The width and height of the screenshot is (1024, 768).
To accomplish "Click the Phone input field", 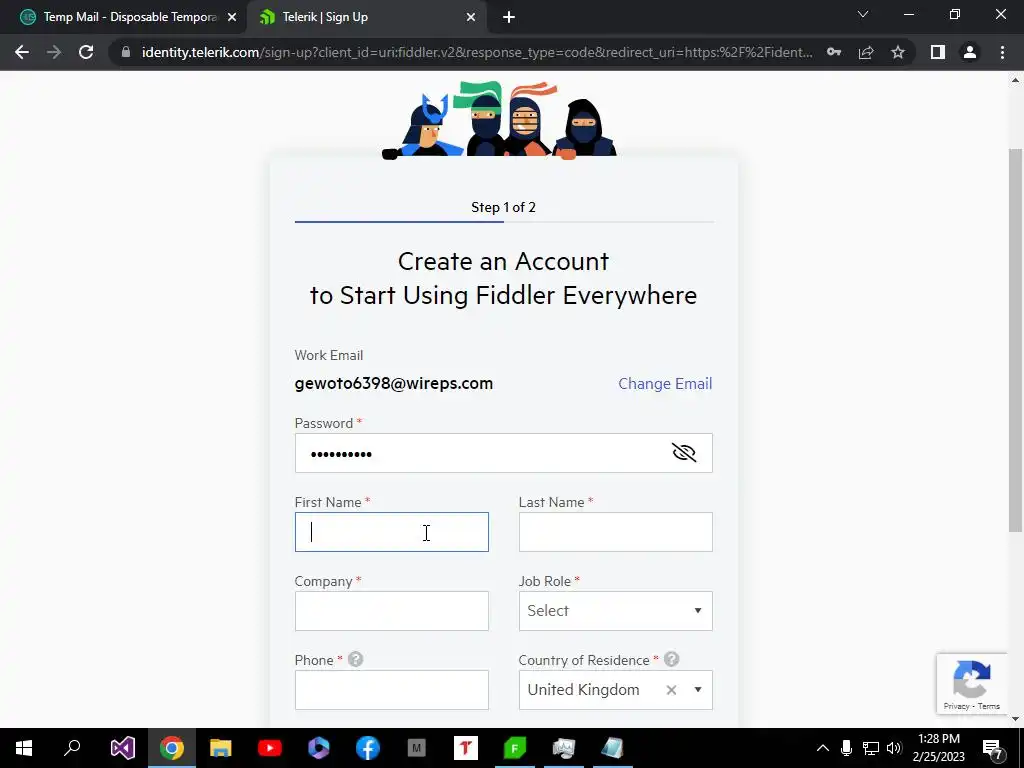I will coord(391,690).
